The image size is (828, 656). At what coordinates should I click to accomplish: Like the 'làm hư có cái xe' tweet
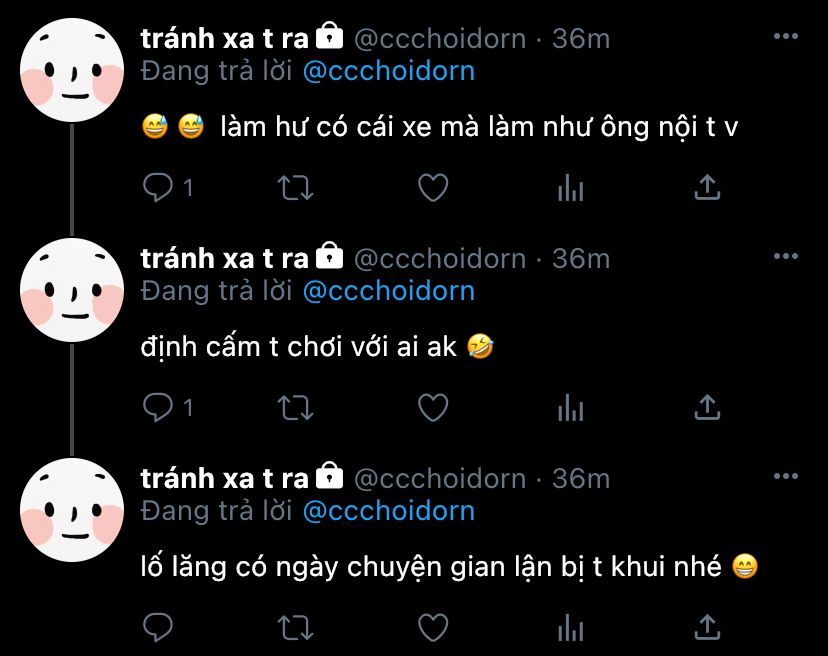[433, 188]
